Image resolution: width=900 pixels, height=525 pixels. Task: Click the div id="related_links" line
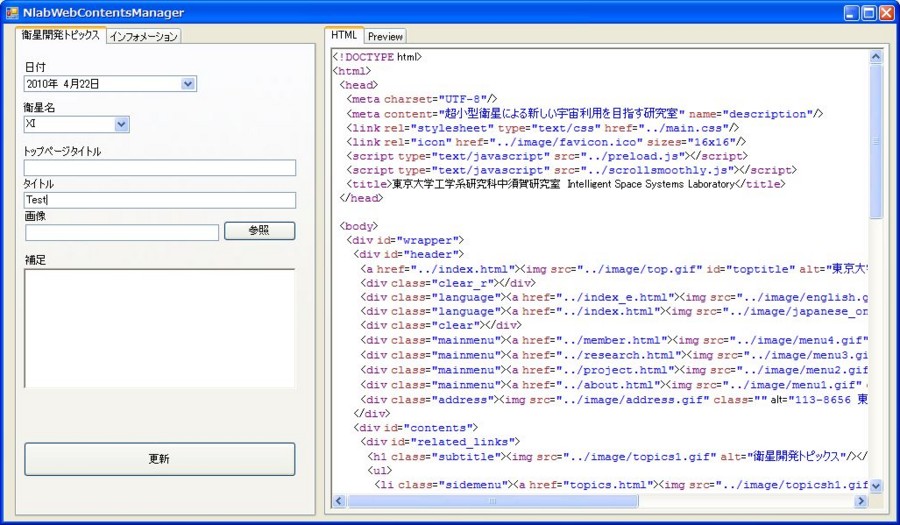tap(440, 442)
